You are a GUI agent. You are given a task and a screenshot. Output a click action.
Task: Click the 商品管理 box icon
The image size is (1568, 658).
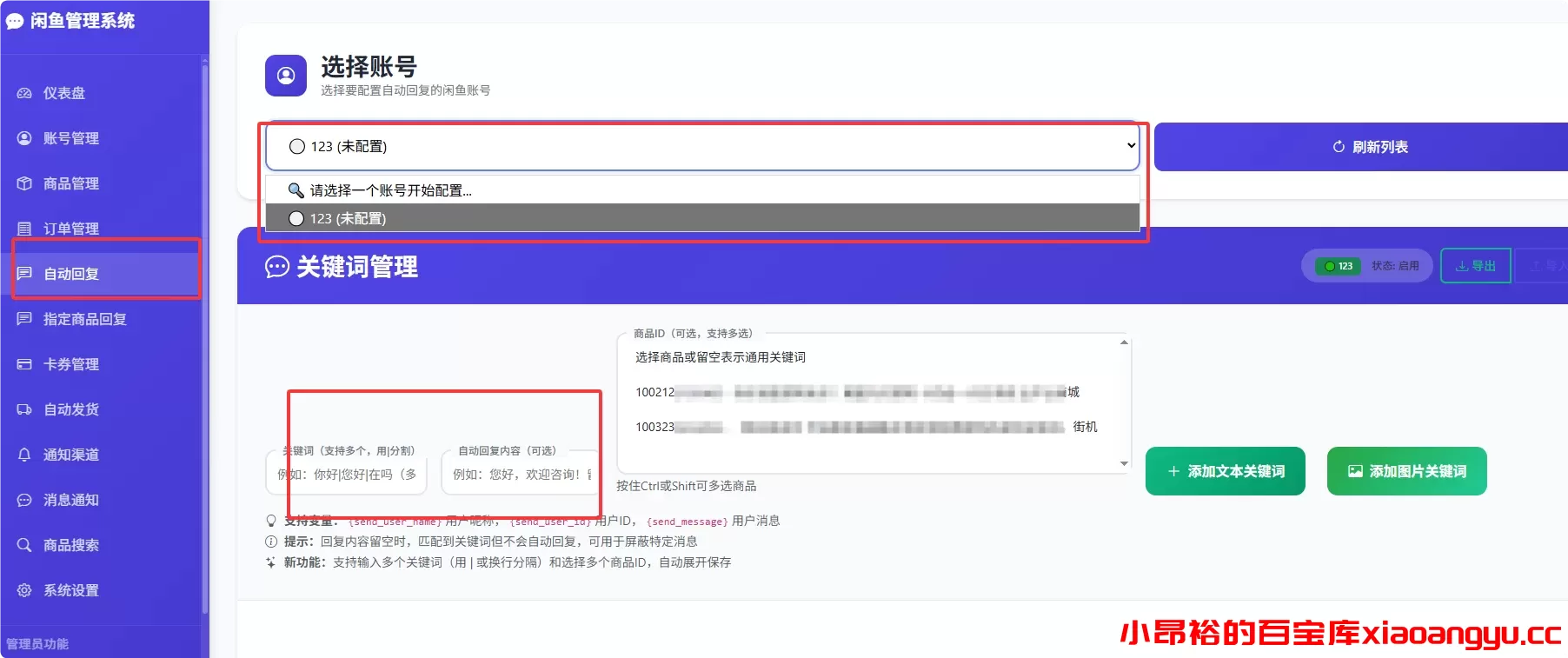point(24,183)
